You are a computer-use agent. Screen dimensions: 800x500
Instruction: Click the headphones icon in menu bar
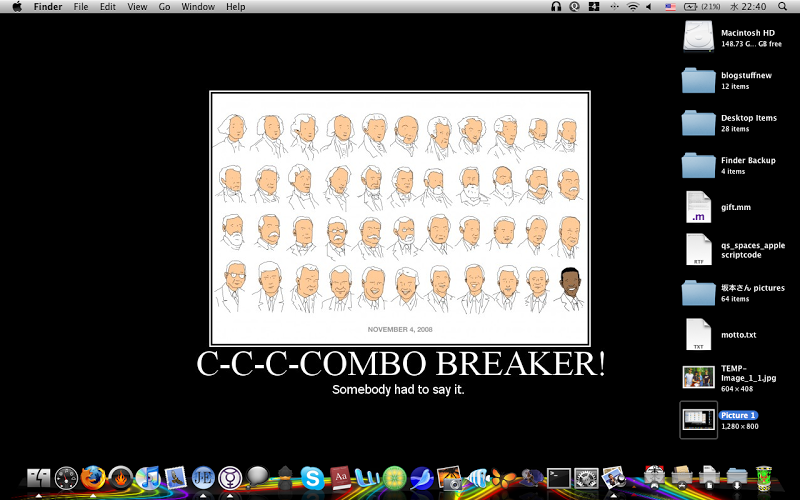pos(556,7)
